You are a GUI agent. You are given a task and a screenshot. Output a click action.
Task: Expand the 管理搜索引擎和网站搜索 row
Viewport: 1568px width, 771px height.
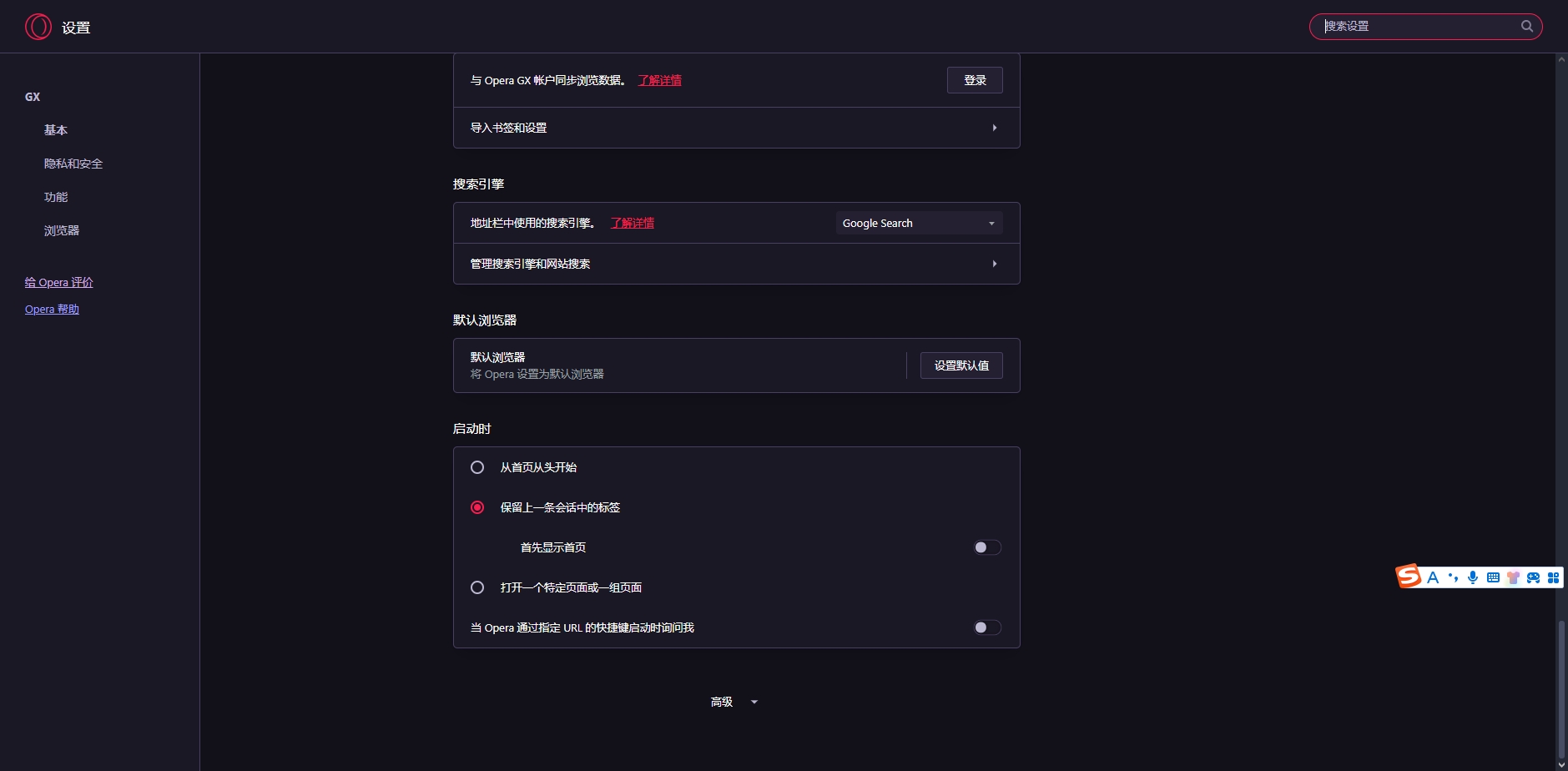[x=736, y=264]
